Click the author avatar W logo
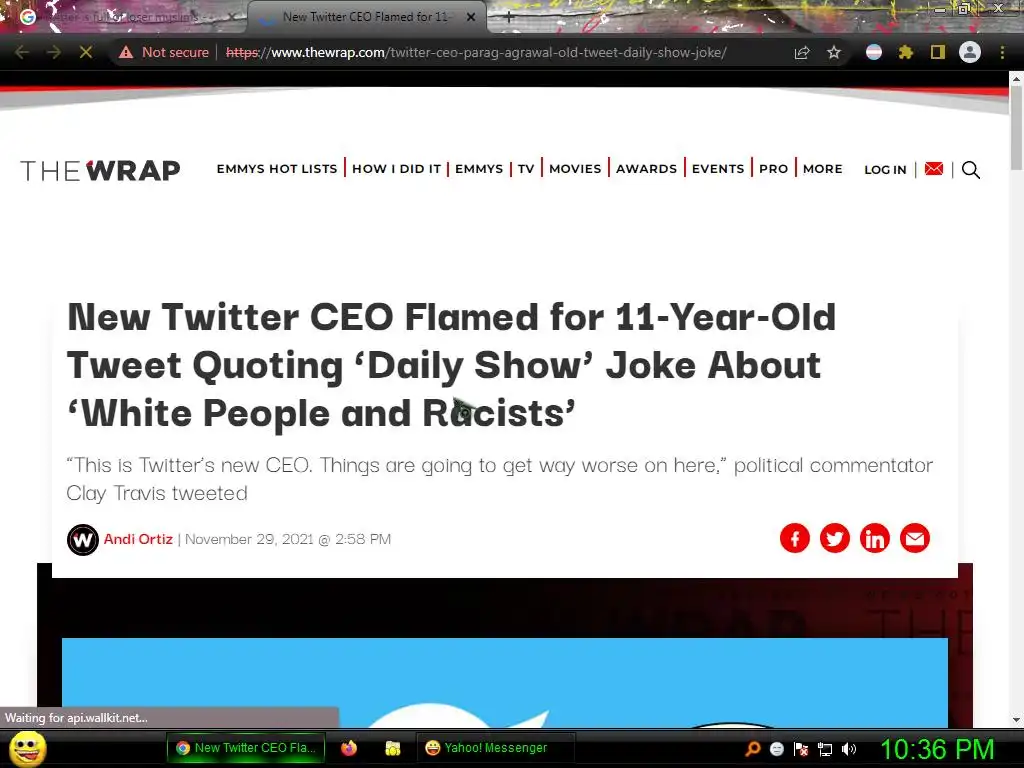1024x768 pixels. (83, 539)
